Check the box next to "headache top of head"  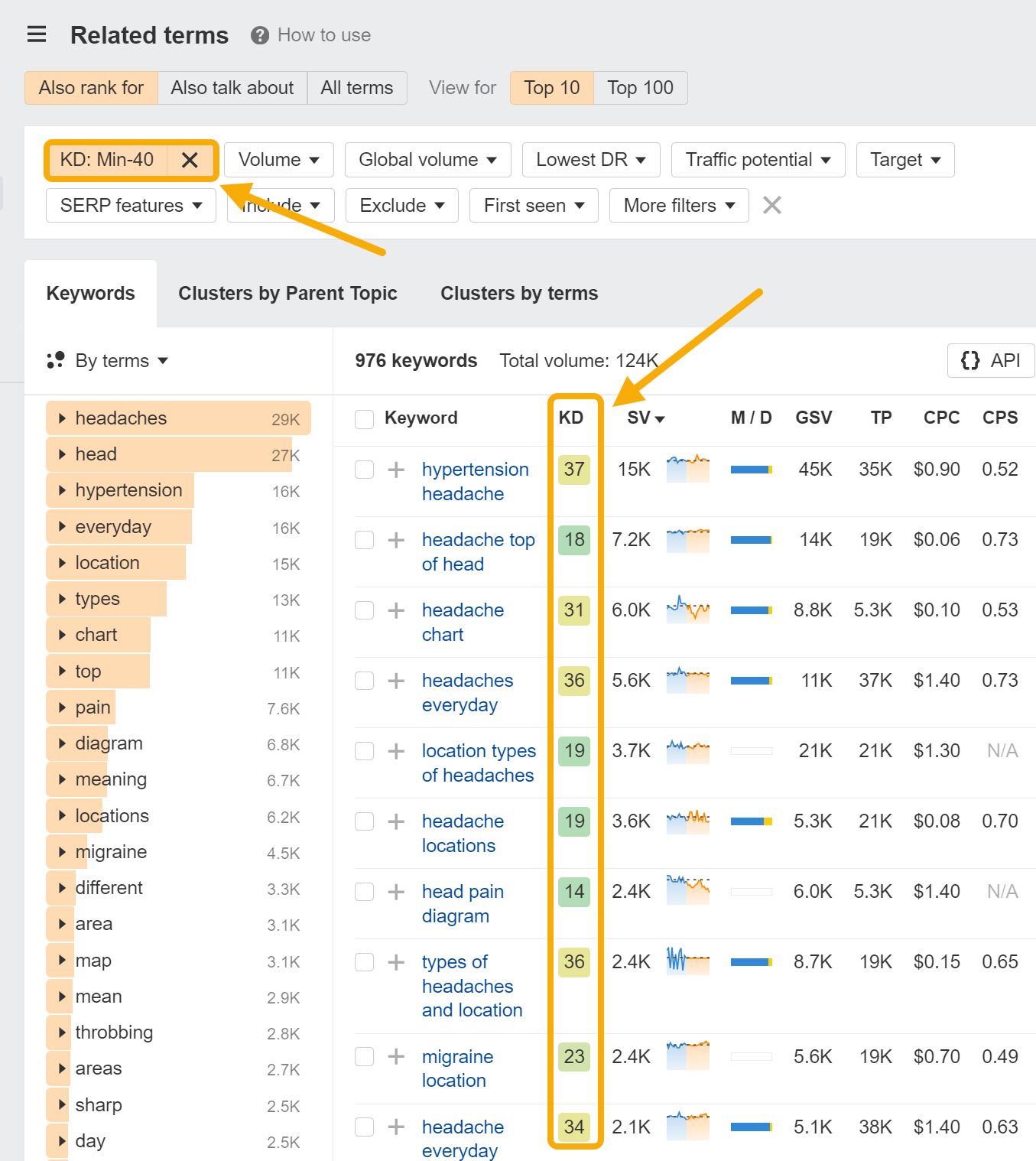tap(364, 539)
